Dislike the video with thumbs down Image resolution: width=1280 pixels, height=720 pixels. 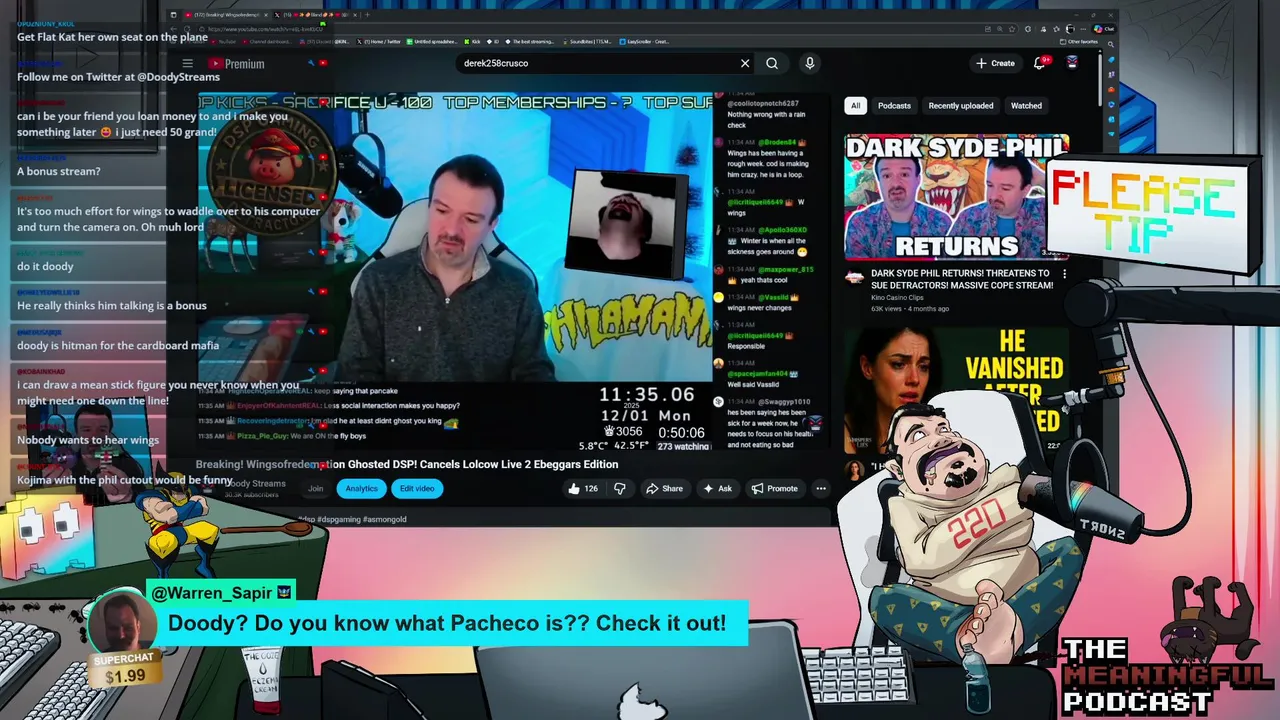619,489
